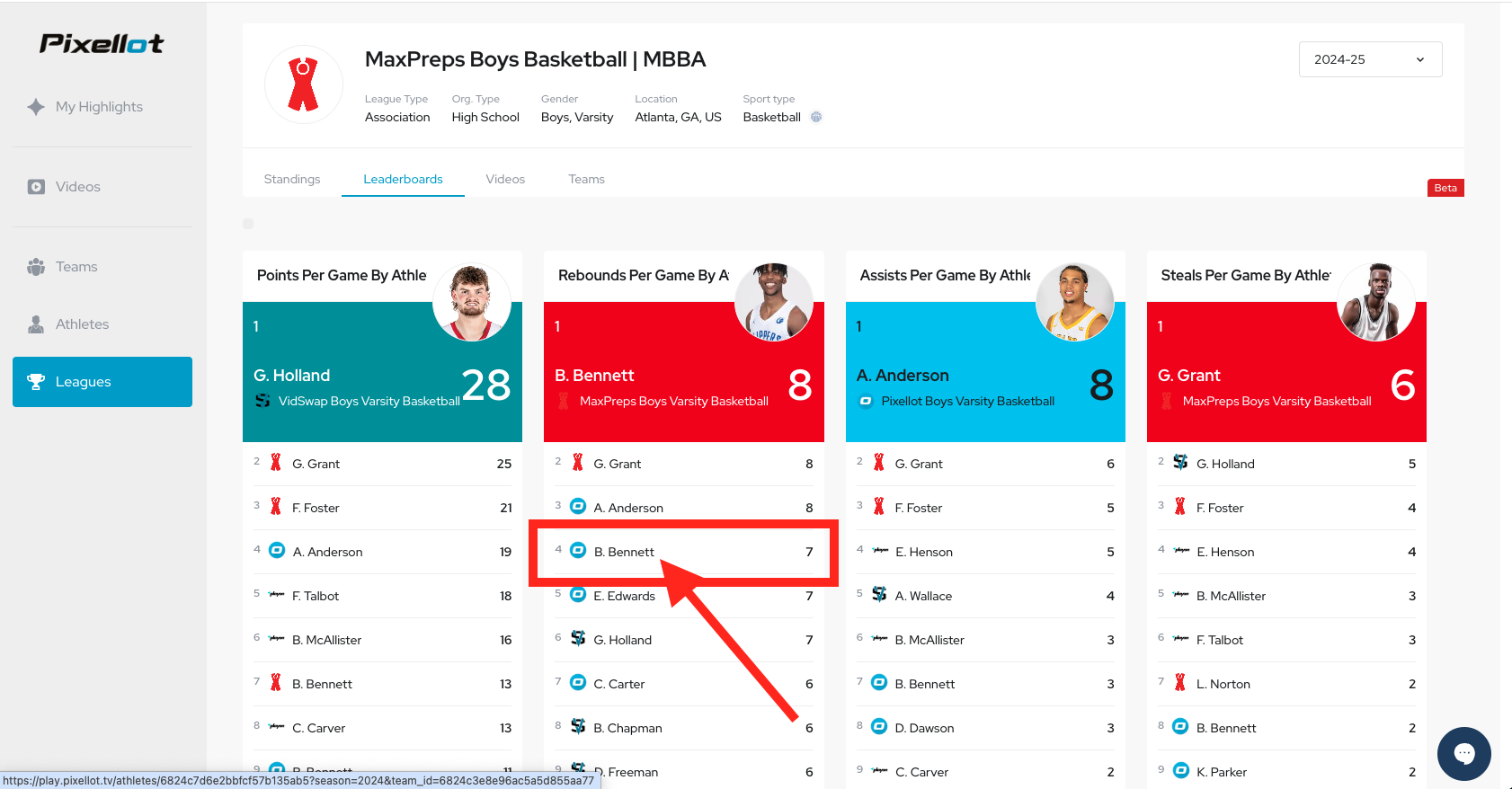The height and width of the screenshot is (789, 1512).
Task: Click team icon beside B. Chapman in Rebounds
Action: pos(579,727)
